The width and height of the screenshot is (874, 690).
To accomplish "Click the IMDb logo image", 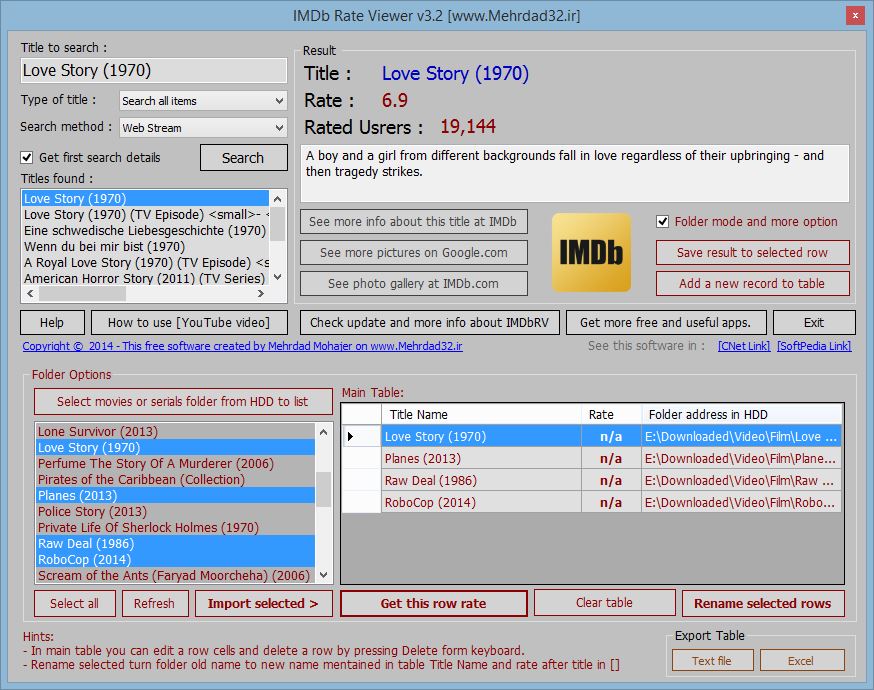I will pos(591,252).
